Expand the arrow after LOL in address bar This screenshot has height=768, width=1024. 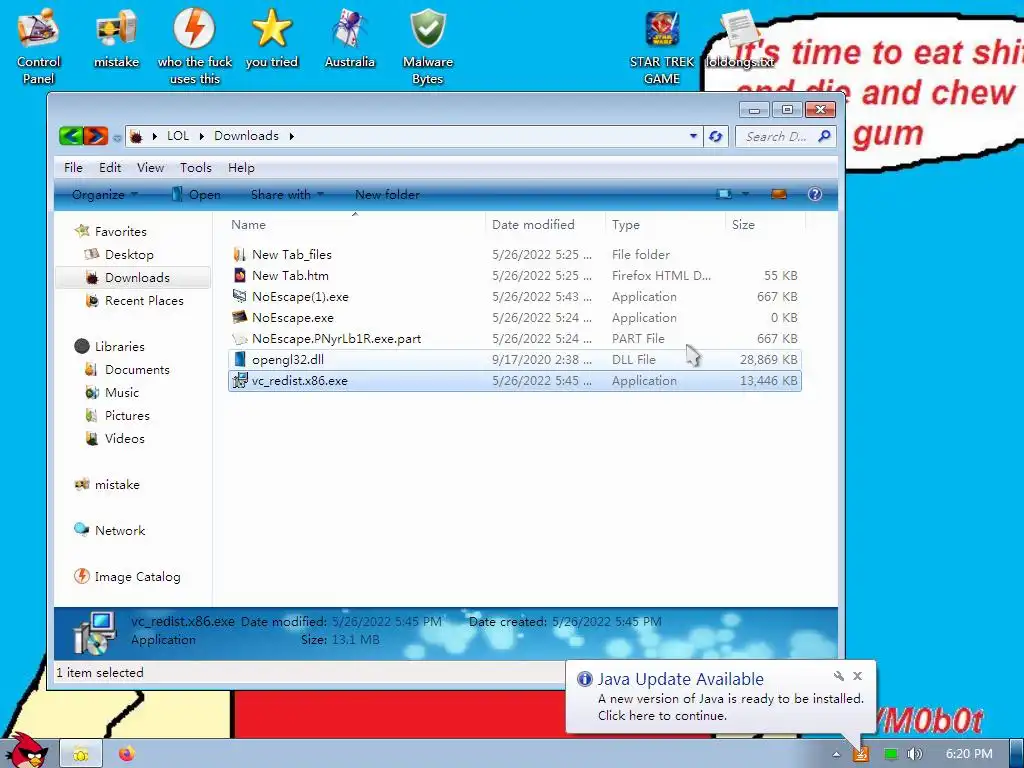201,136
